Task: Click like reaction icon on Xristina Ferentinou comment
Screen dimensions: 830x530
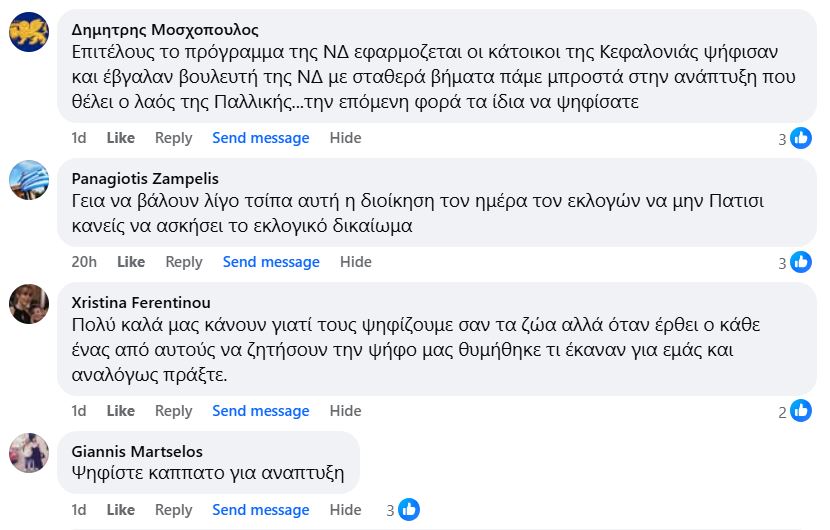Action: coord(801,411)
